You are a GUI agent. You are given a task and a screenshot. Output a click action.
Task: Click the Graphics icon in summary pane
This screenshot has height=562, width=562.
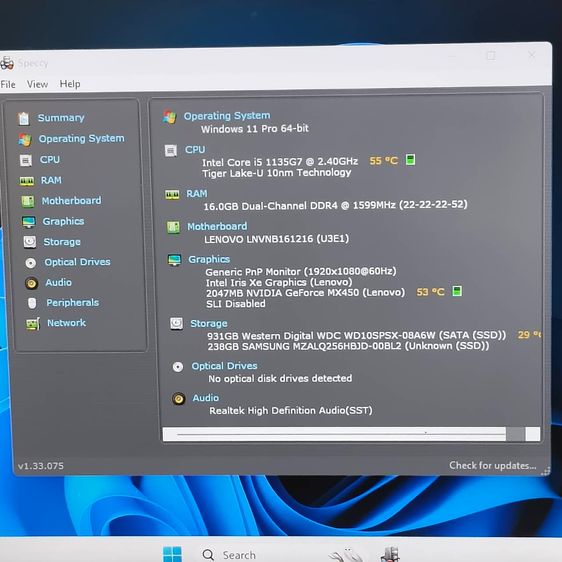coord(175,260)
